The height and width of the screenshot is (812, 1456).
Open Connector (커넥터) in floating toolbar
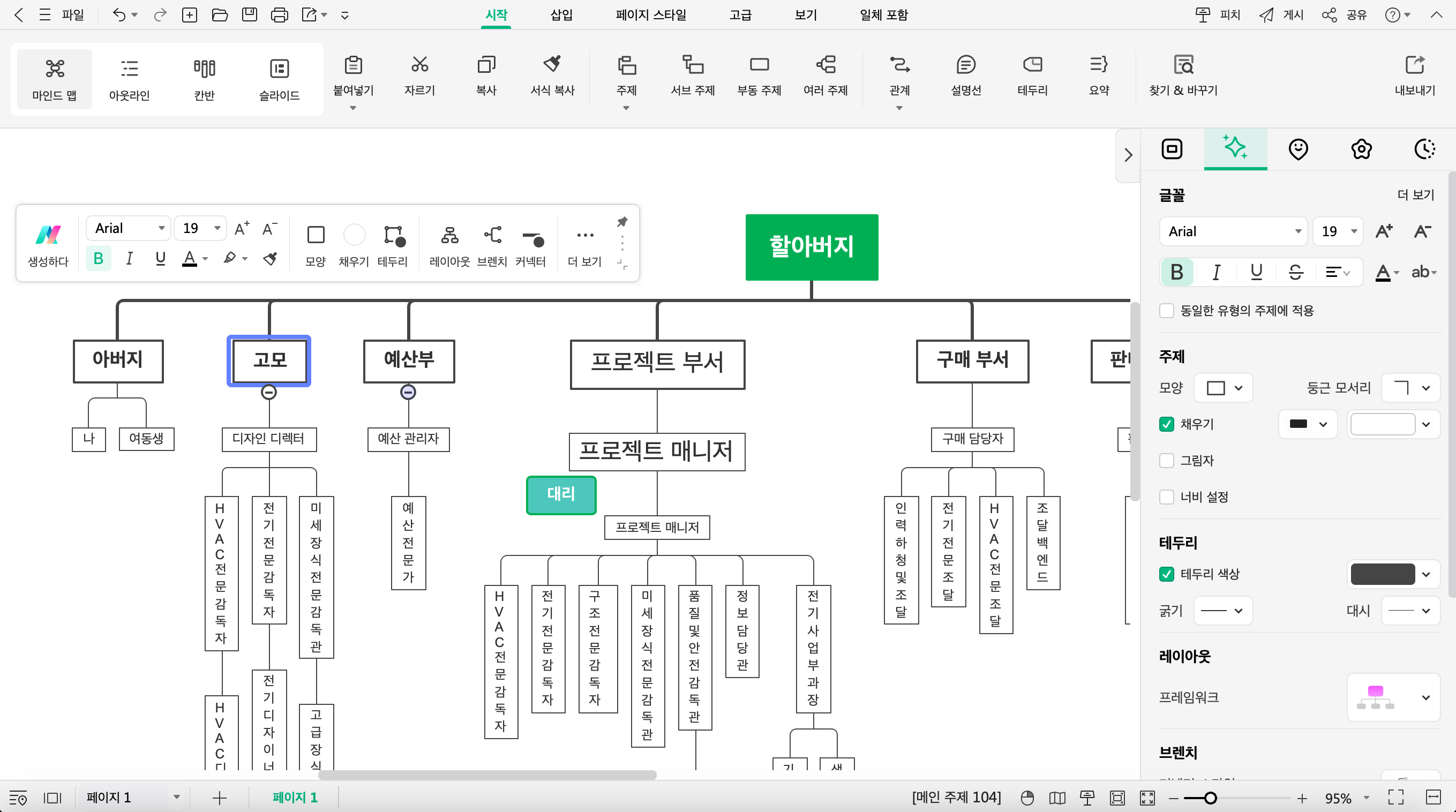530,246
